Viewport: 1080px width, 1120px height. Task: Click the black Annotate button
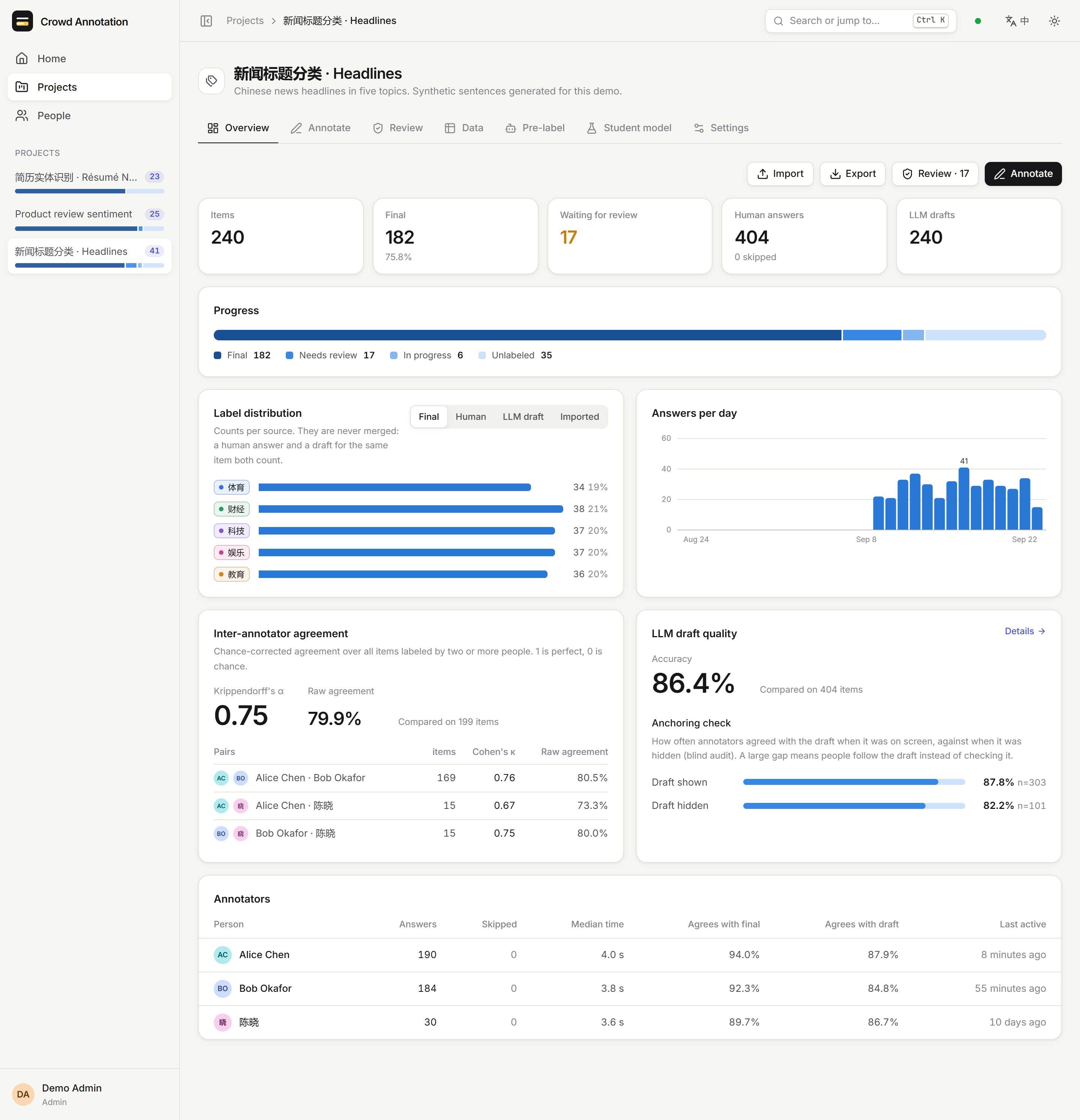1023,174
